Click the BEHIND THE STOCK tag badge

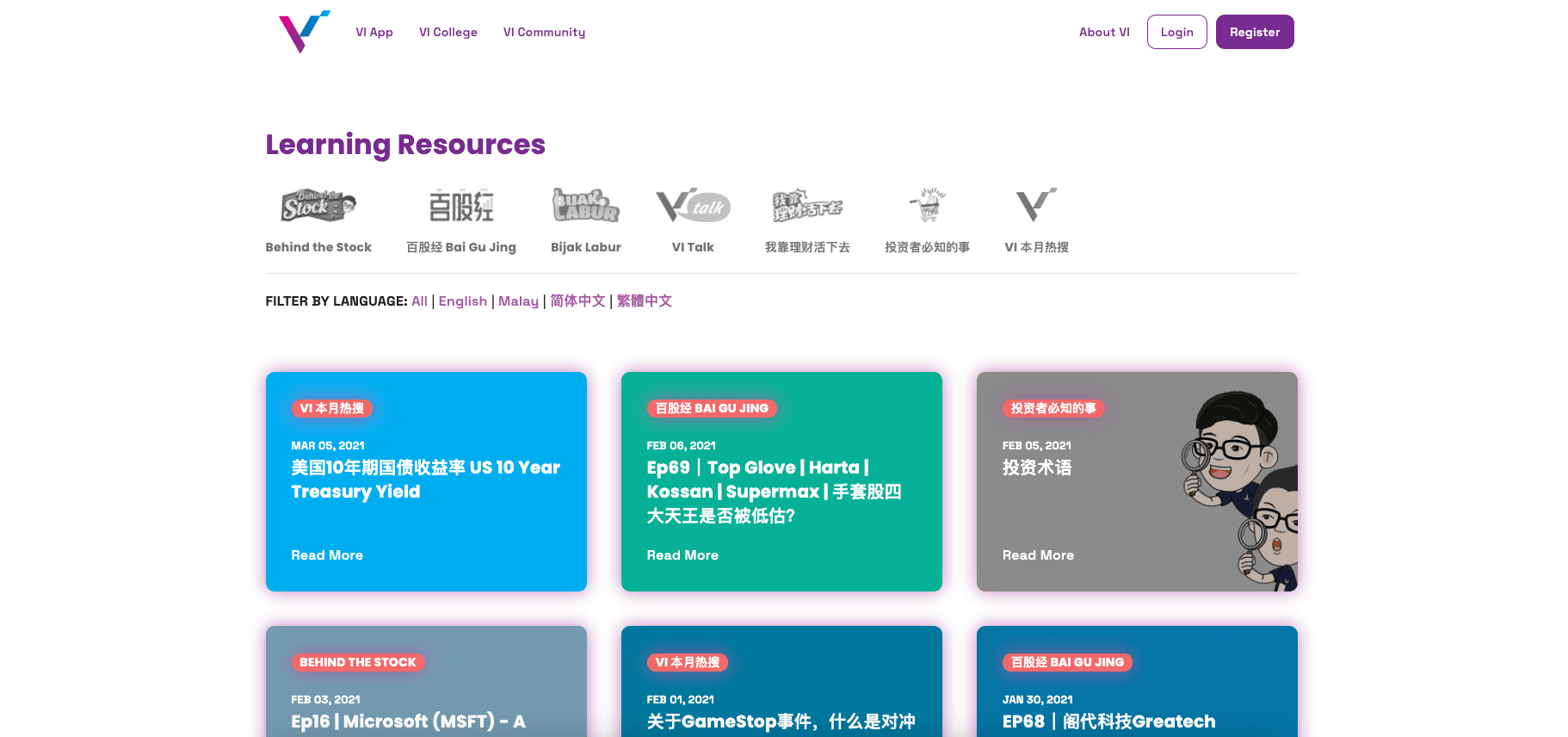(x=358, y=662)
